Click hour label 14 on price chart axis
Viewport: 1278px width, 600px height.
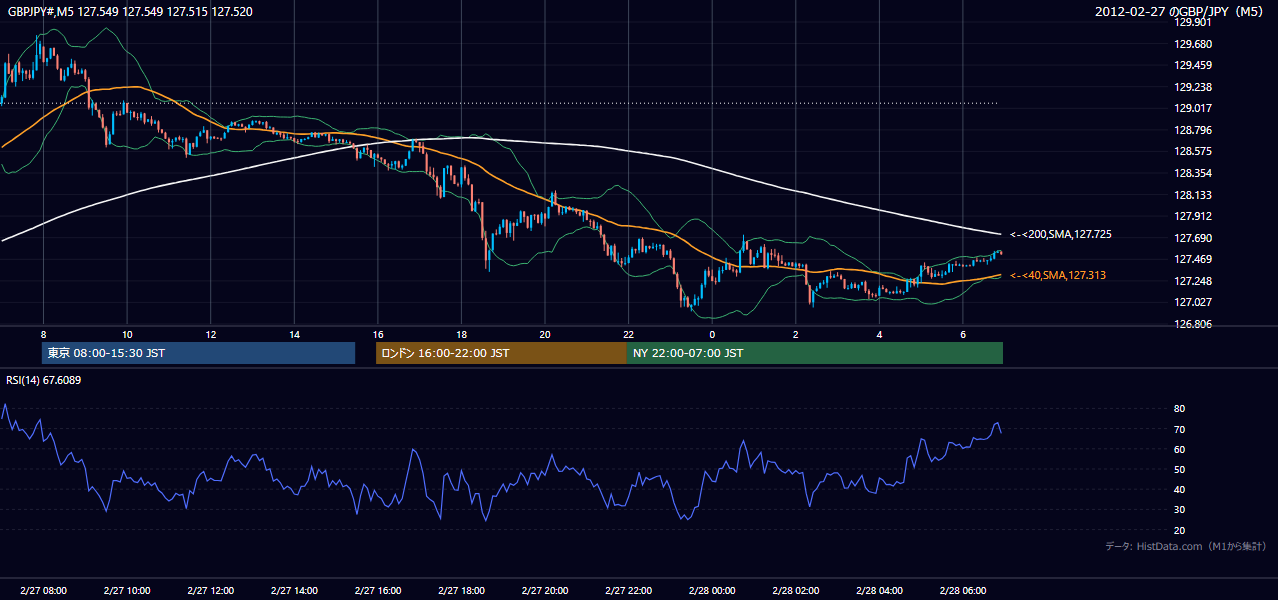click(294, 334)
